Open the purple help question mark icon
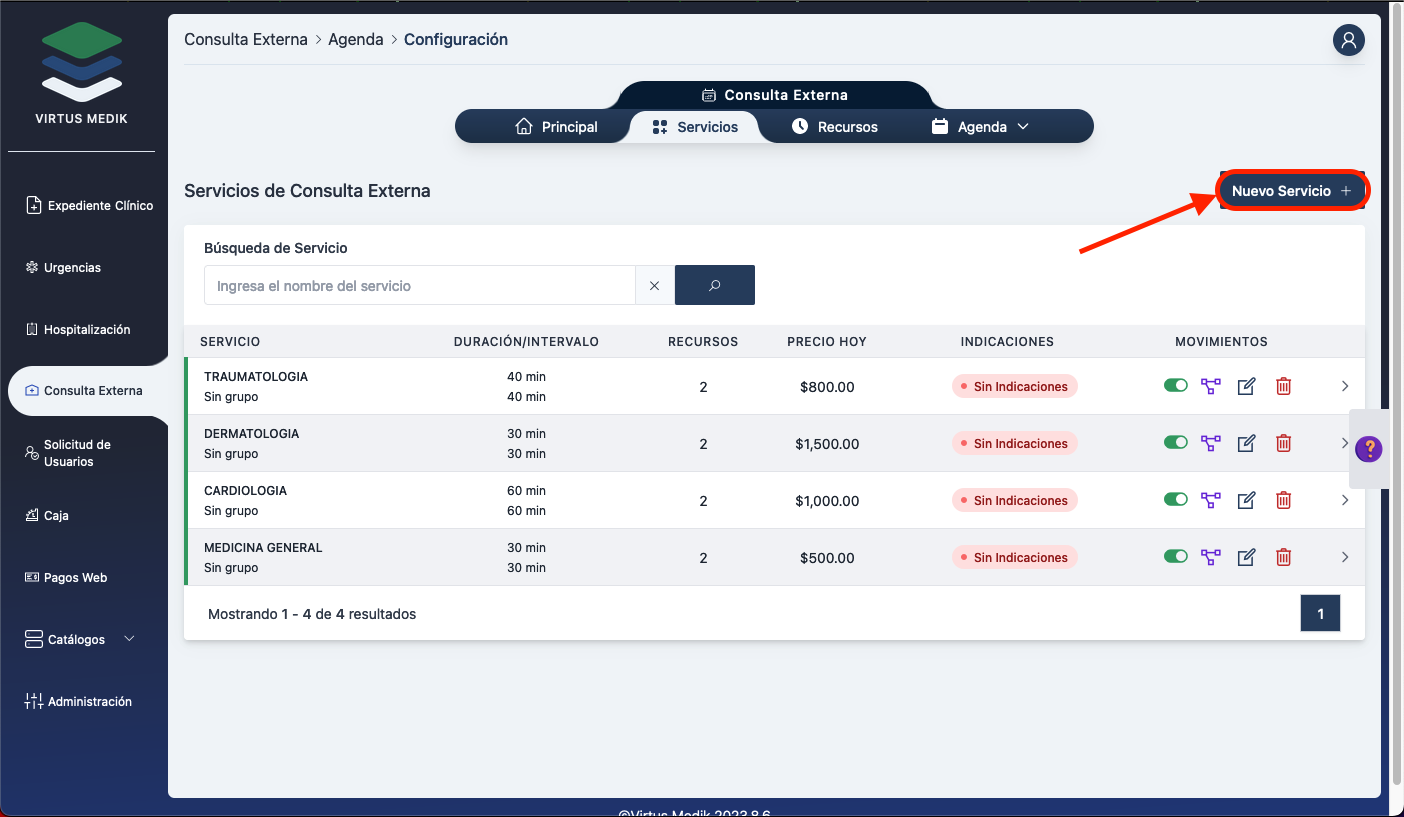1404x817 pixels. tap(1368, 449)
